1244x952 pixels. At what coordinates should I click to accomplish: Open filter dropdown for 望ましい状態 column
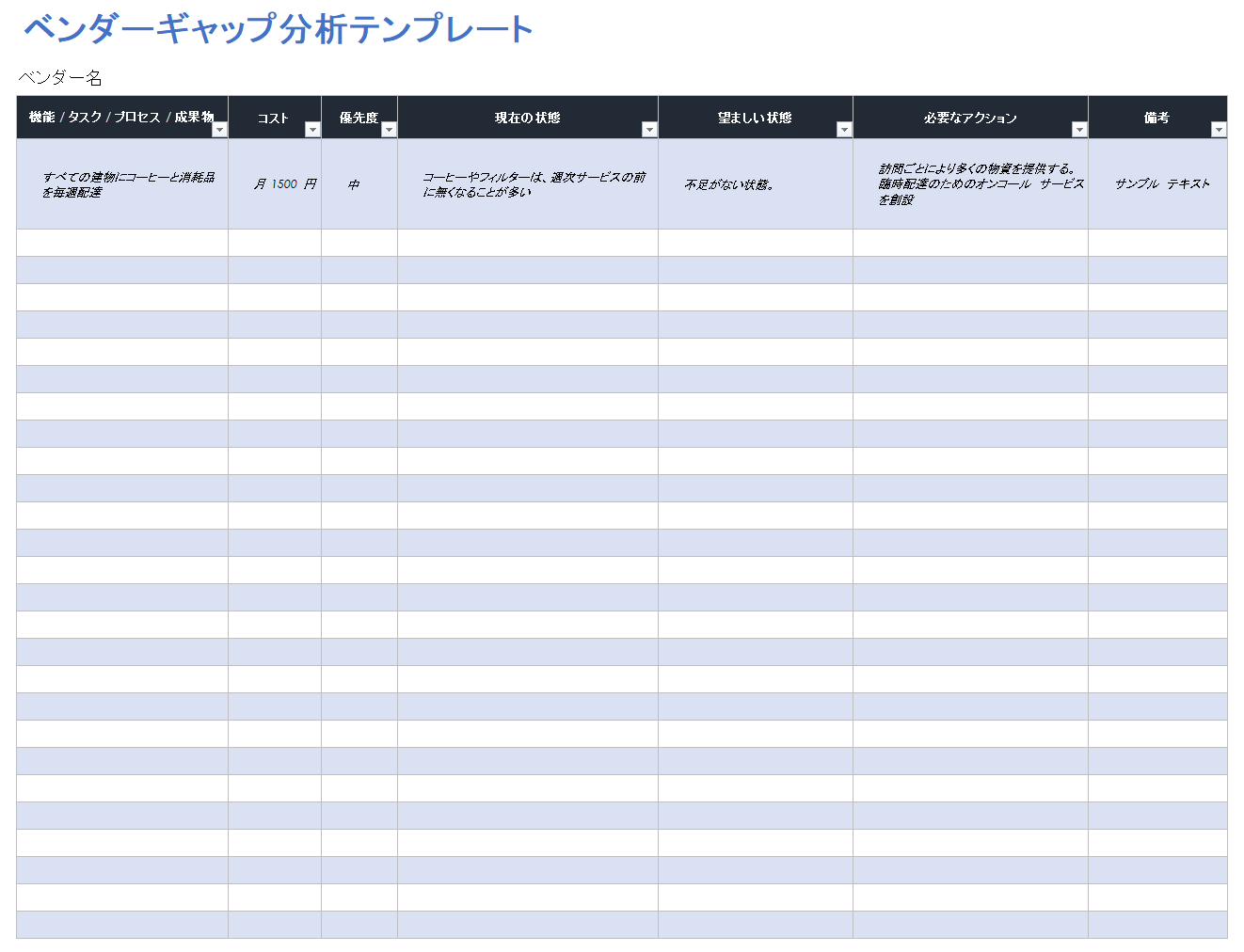click(844, 130)
